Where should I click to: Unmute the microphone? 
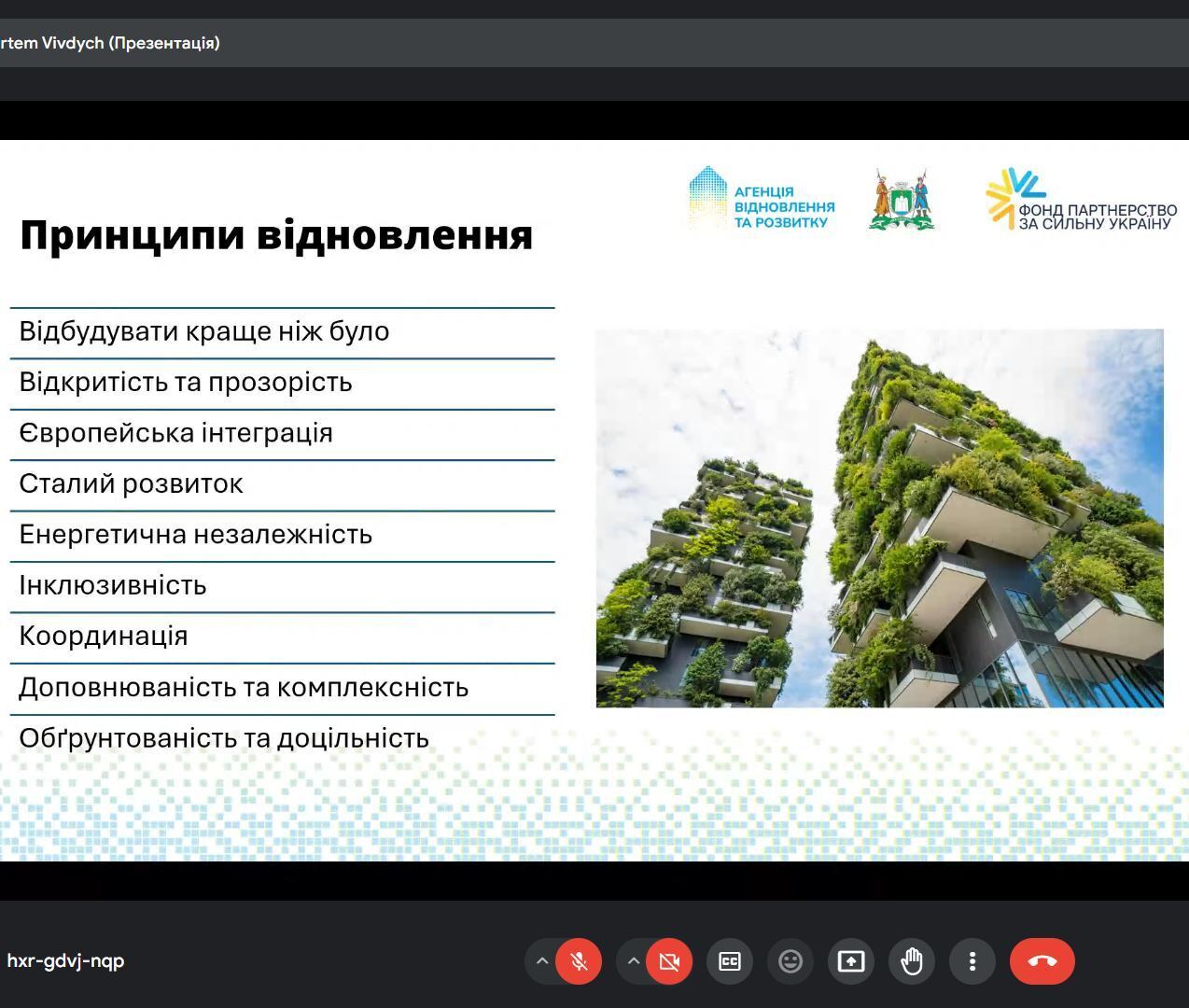click(x=579, y=960)
